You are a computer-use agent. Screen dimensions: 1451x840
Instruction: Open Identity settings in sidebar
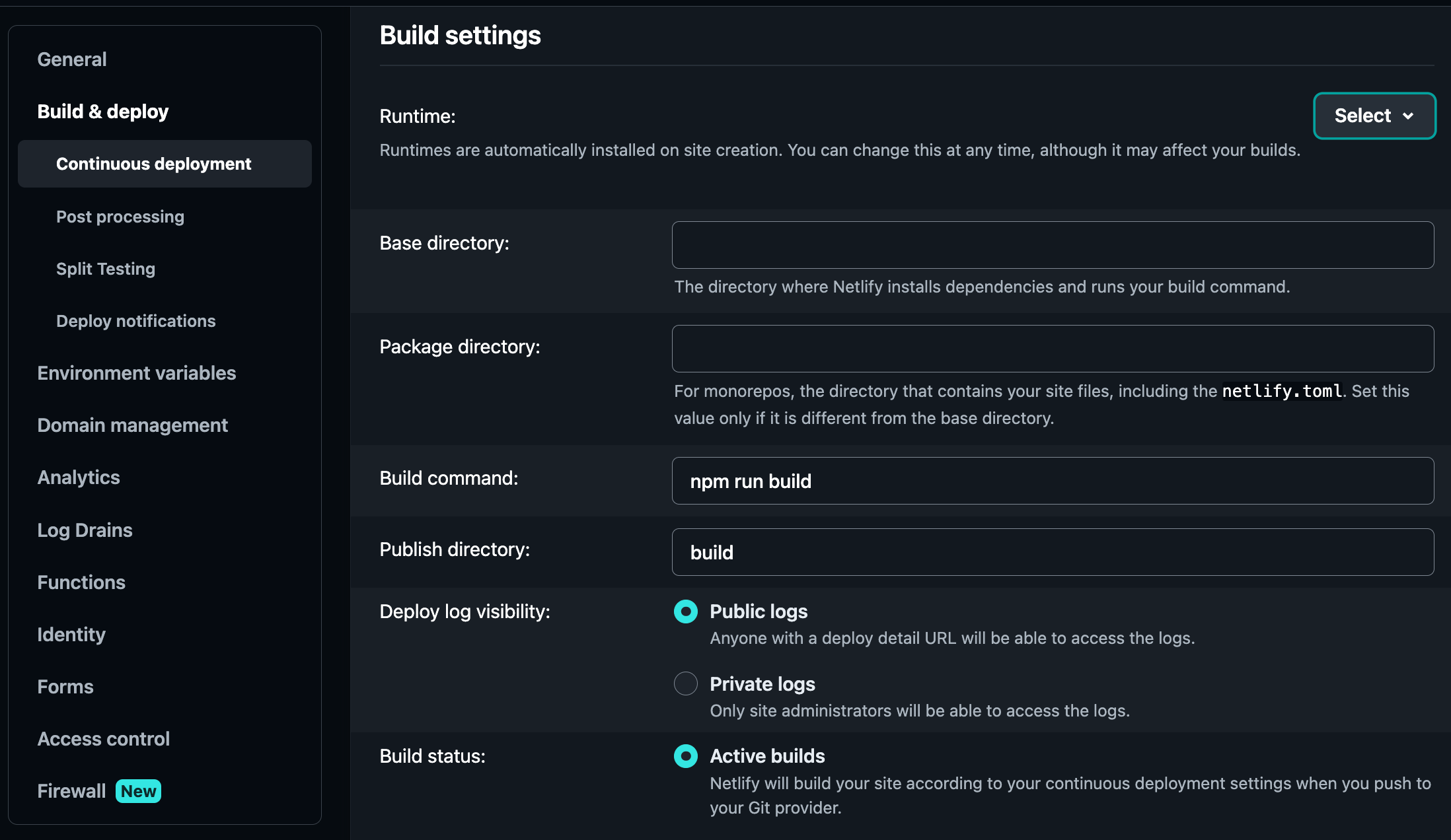tap(71, 635)
